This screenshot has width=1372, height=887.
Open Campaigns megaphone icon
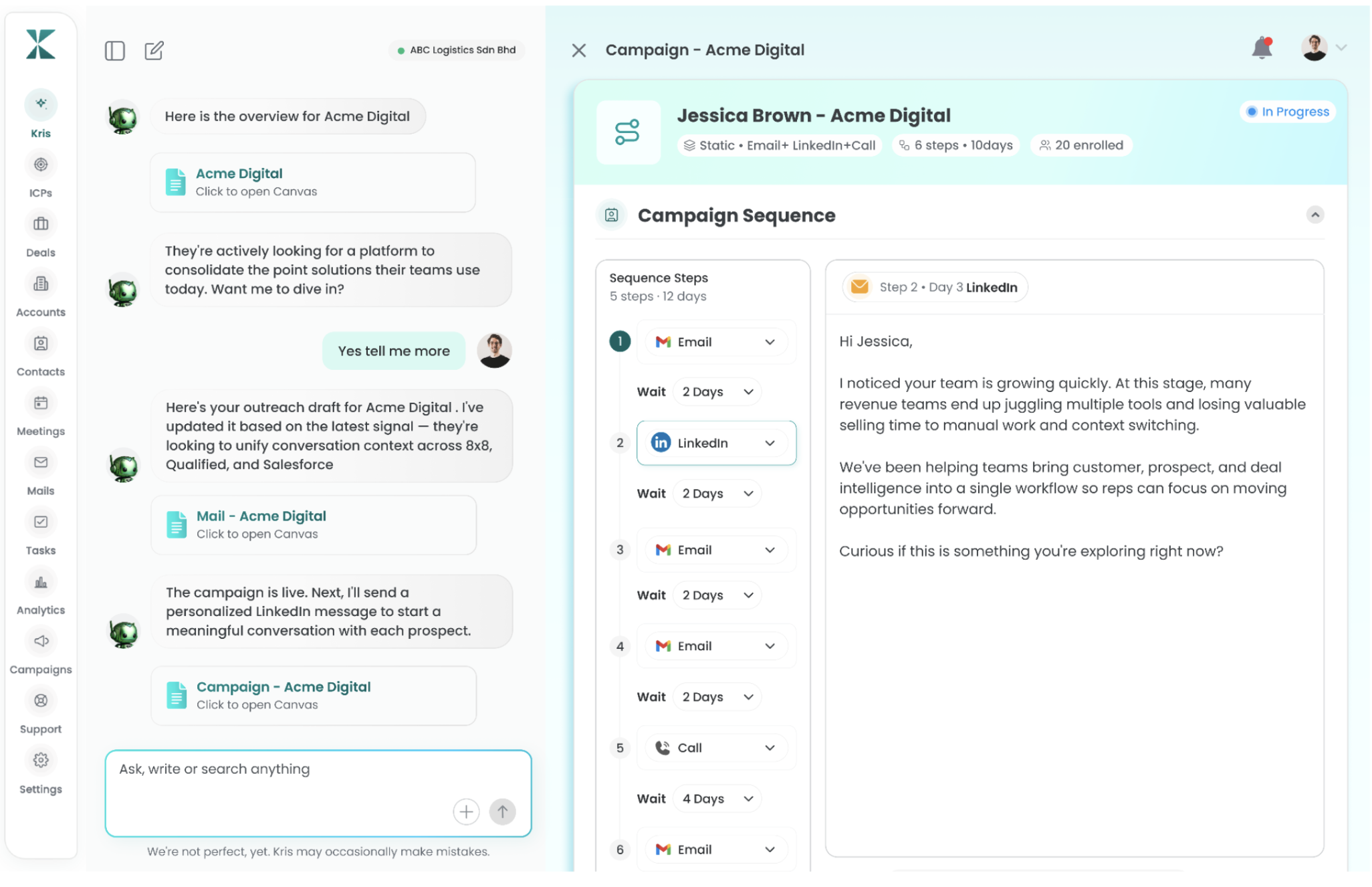pos(41,641)
